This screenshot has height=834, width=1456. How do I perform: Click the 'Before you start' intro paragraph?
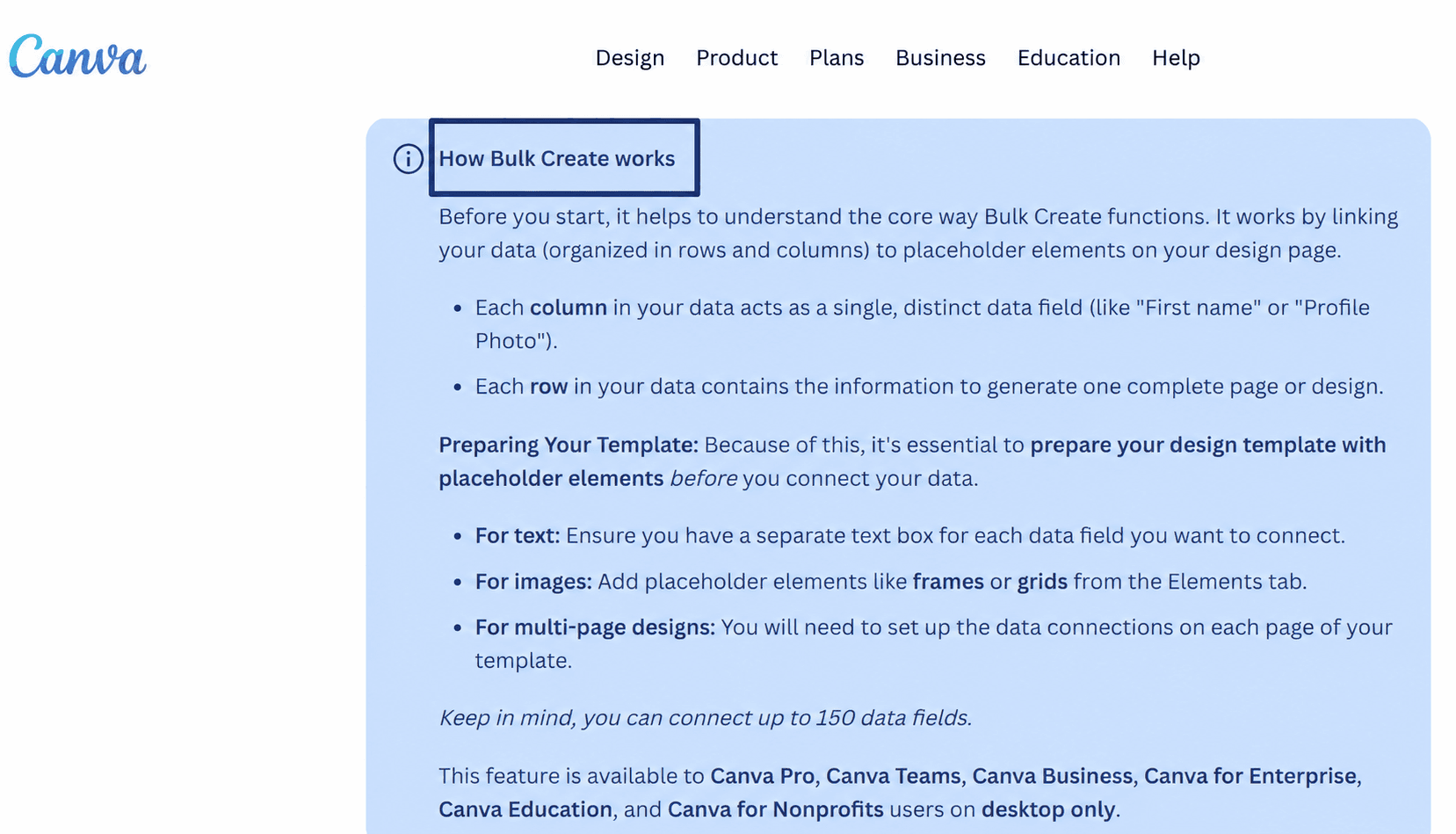point(918,234)
